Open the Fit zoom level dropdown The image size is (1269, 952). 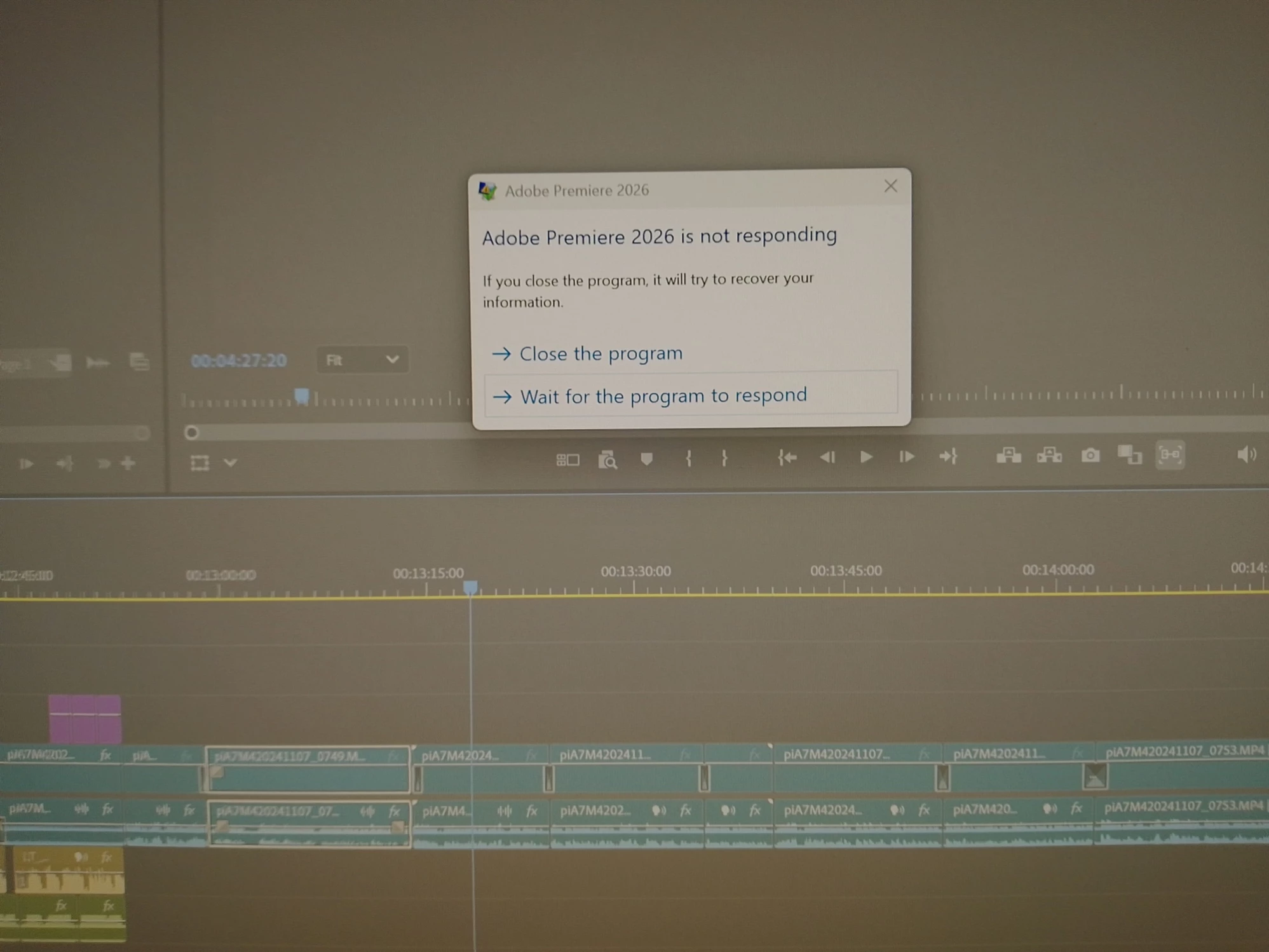[x=362, y=360]
